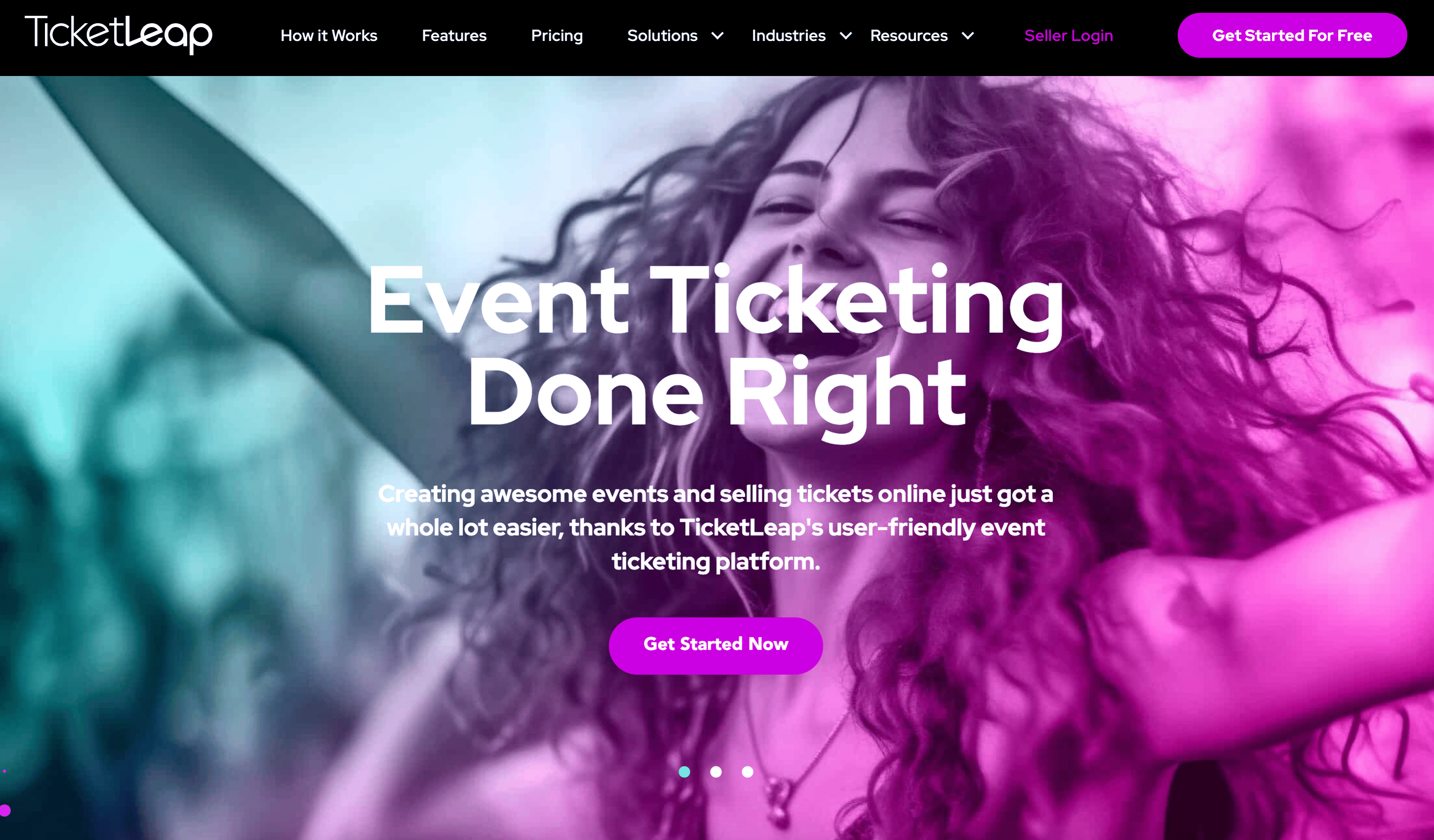Open the Solutions menu item
The width and height of the screenshot is (1434, 840).
click(662, 36)
